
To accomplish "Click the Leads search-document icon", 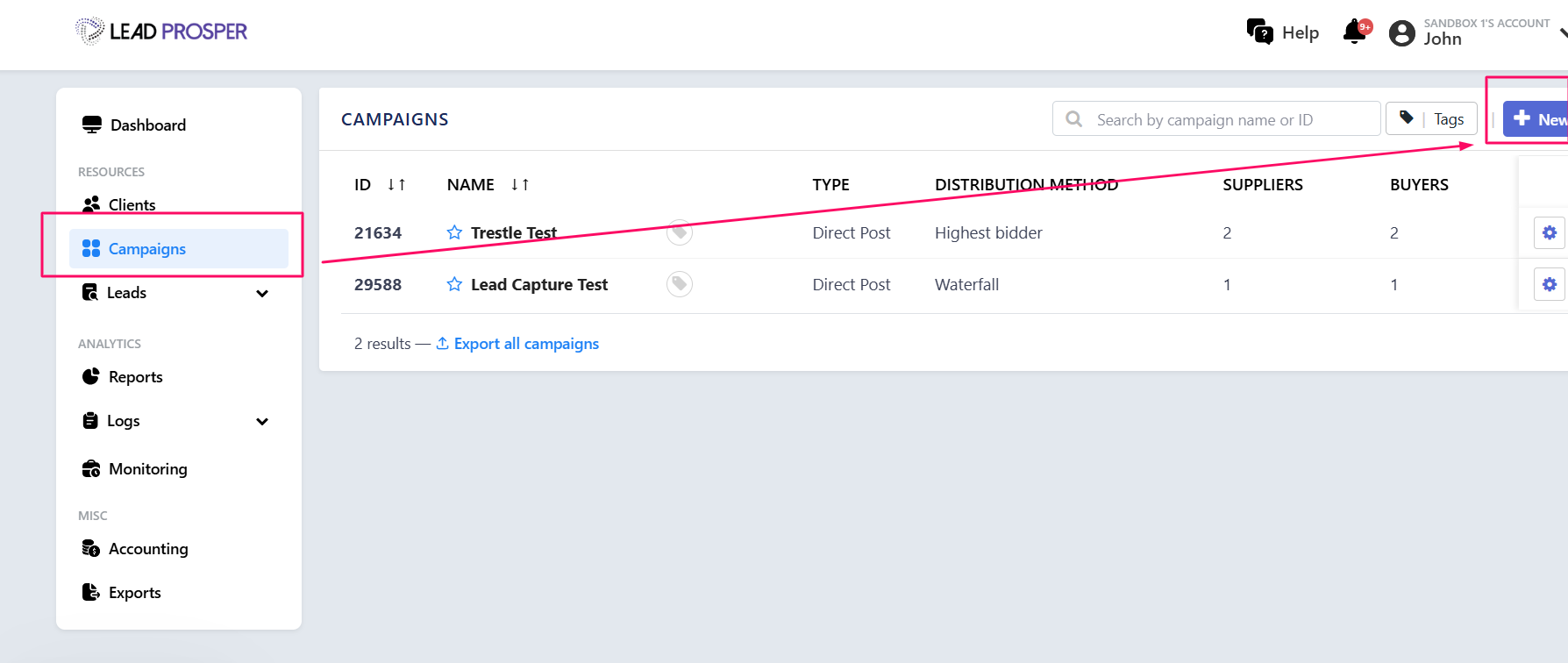I will 90,292.
